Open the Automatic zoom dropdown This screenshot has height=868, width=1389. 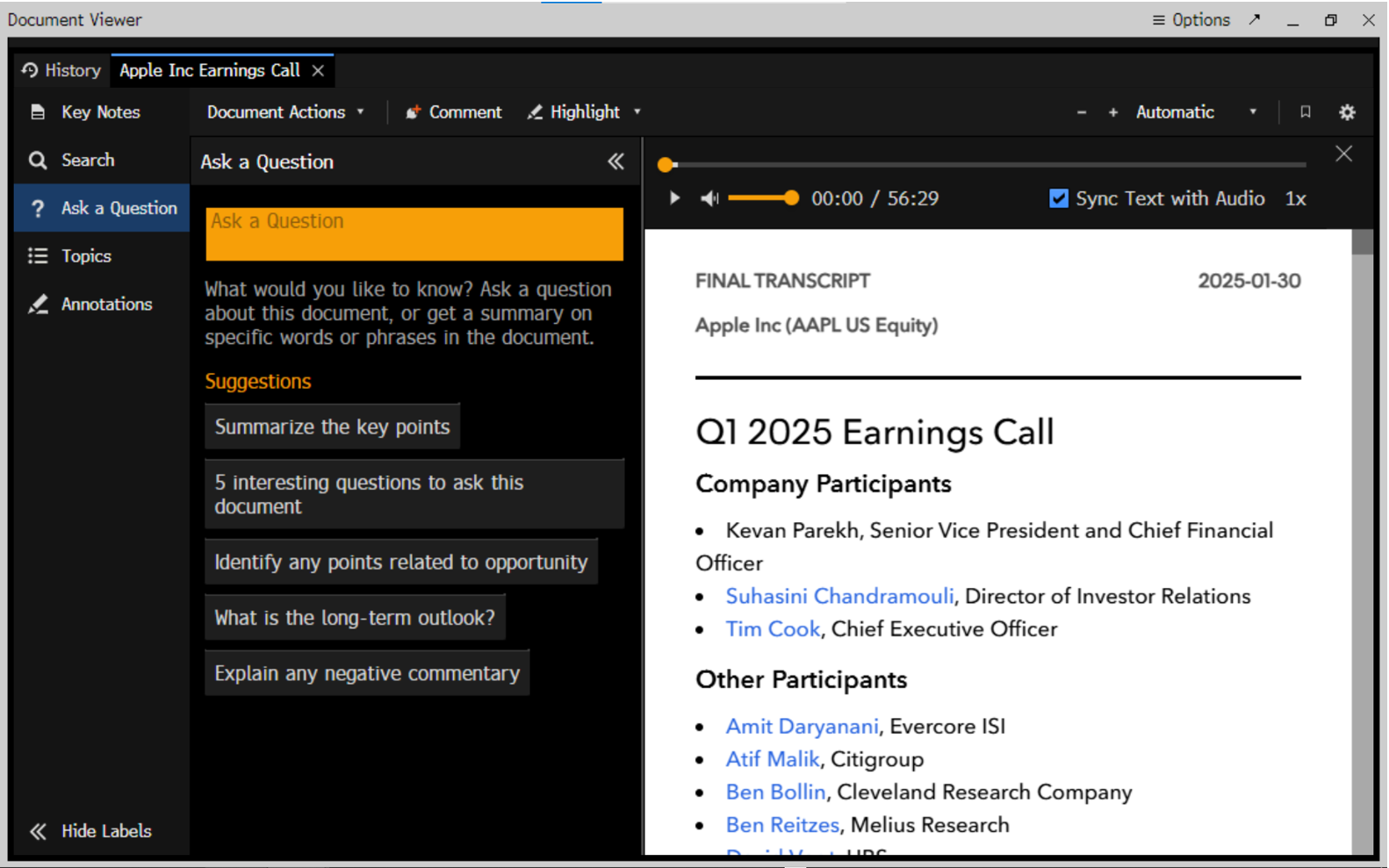pos(1196,112)
